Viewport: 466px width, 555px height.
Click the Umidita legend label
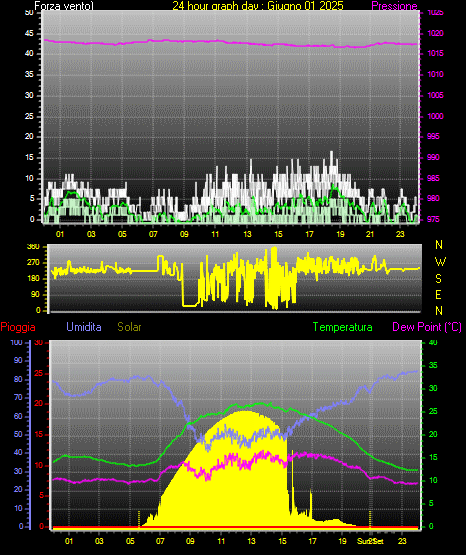point(84,327)
